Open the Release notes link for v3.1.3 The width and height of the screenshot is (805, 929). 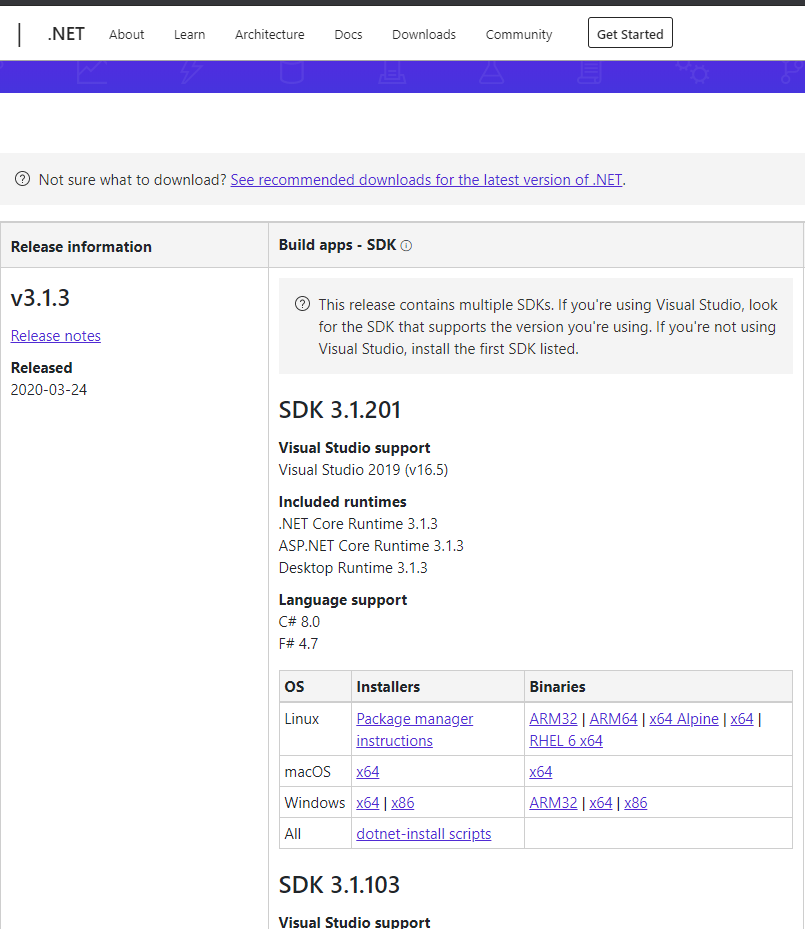pos(56,336)
